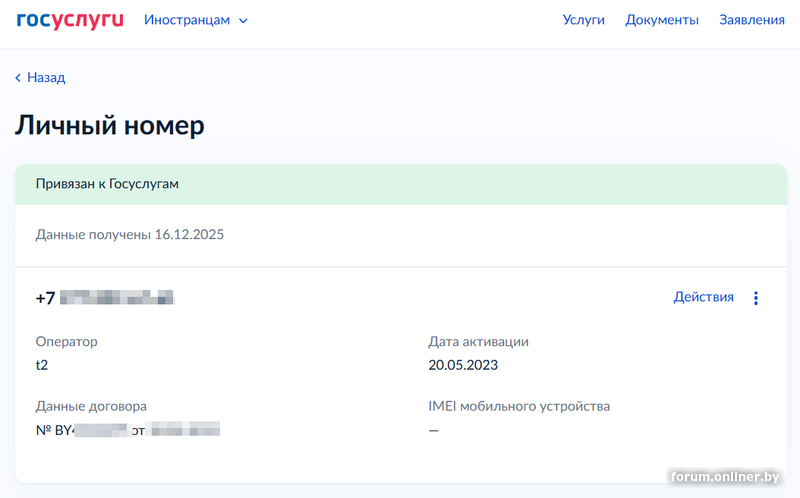Screen dimensions: 800x498
Task: Click the green Привязан к Госуслугам banner
Action: pyautogui.click(x=400, y=185)
